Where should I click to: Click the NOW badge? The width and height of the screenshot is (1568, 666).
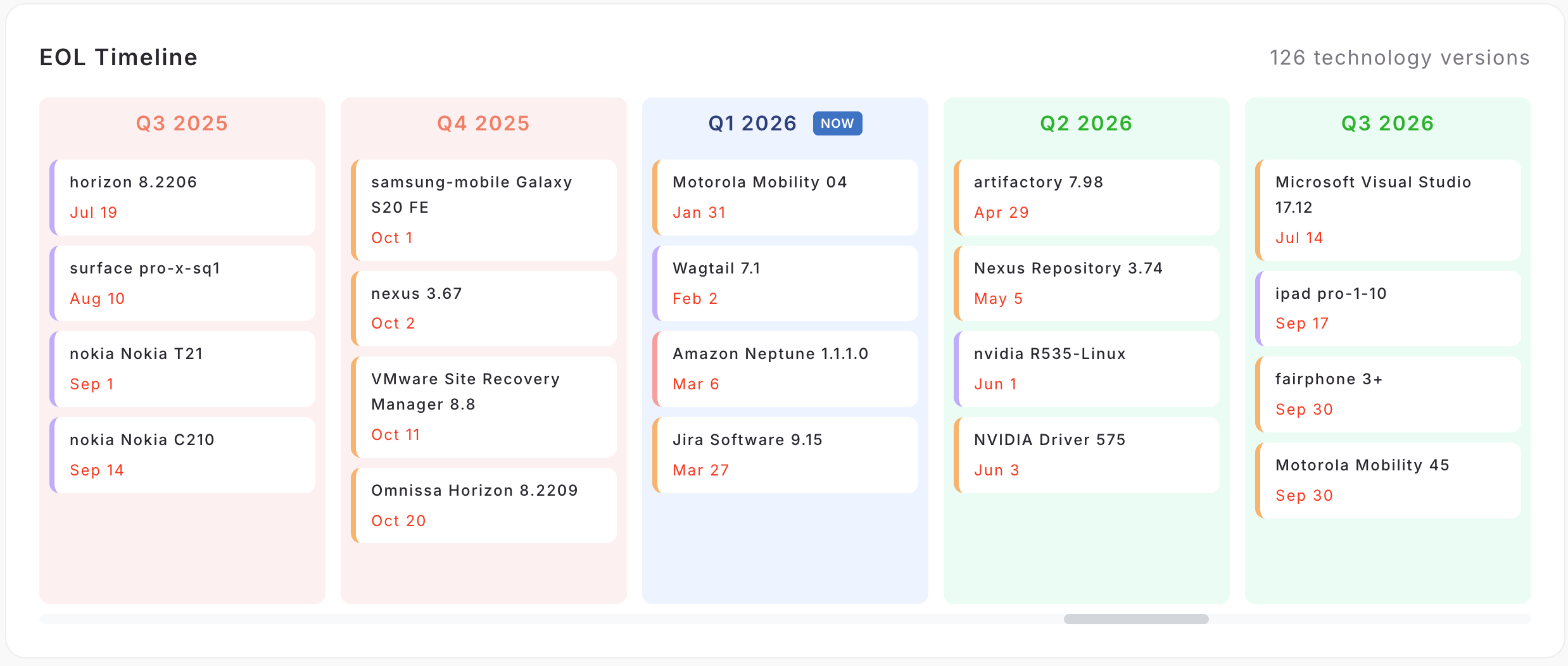[x=837, y=123]
